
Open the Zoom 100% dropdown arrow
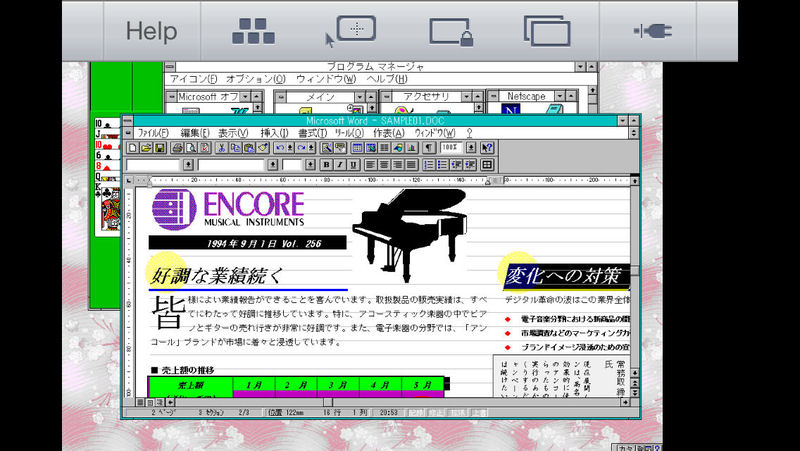471,148
